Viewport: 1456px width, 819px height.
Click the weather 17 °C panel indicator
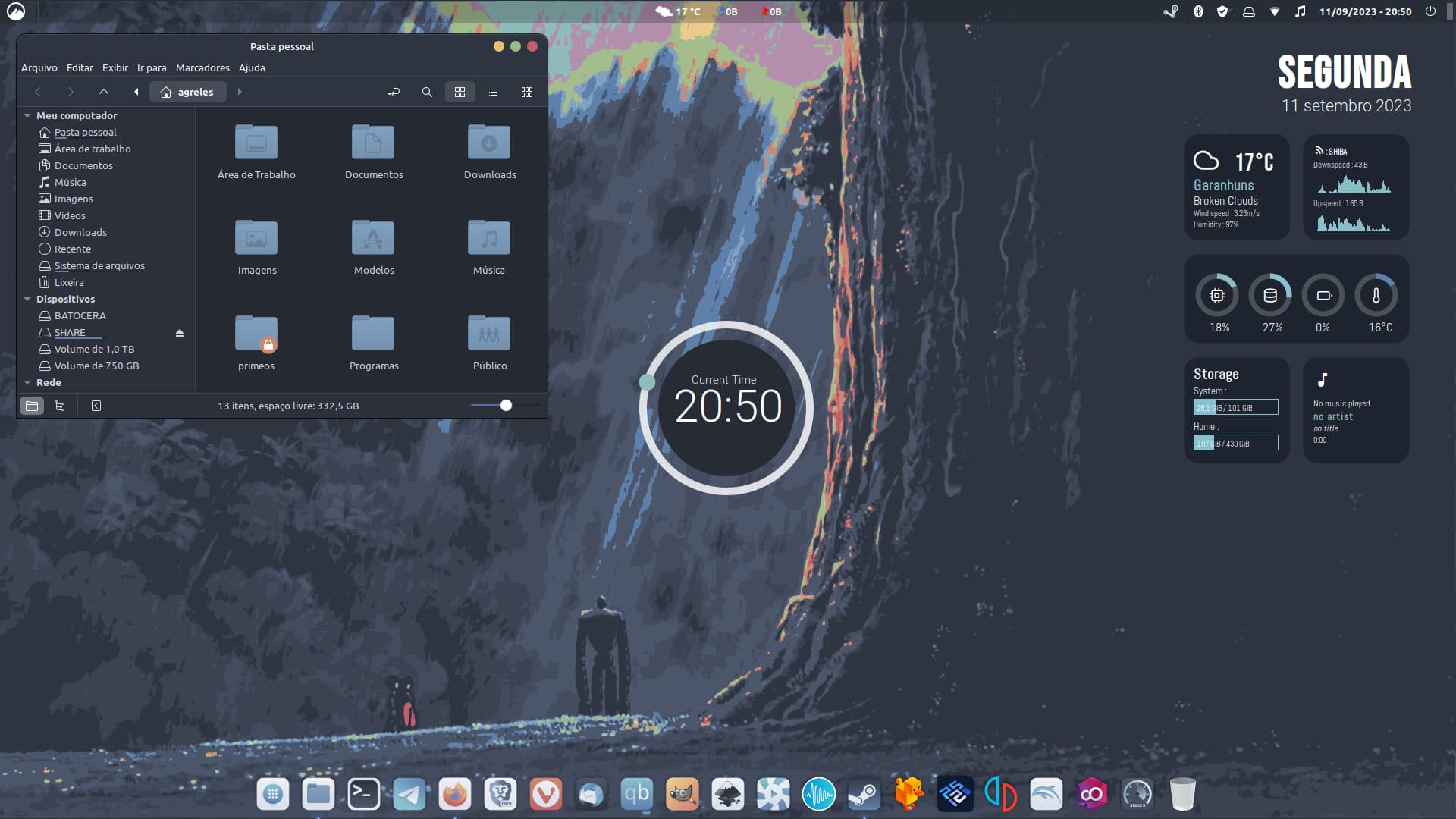pos(679,11)
